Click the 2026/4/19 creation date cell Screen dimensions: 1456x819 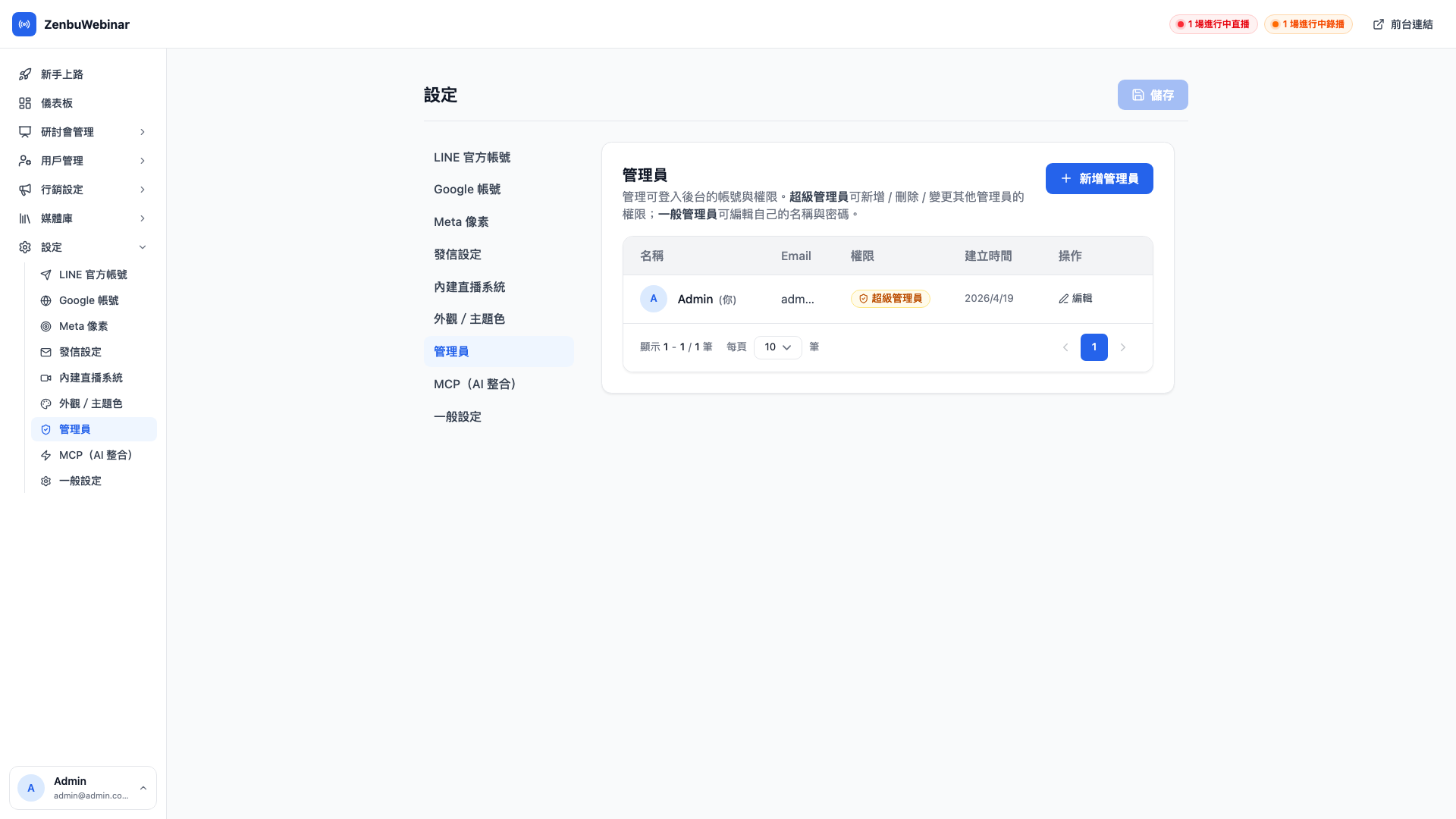click(x=989, y=299)
